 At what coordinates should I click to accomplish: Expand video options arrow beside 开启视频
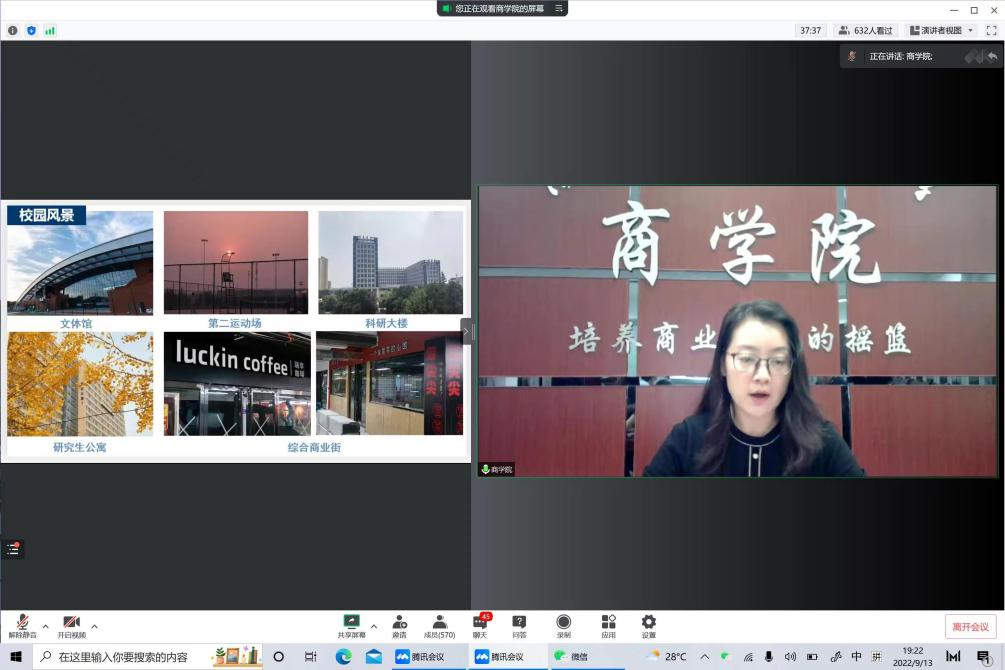tap(95, 626)
